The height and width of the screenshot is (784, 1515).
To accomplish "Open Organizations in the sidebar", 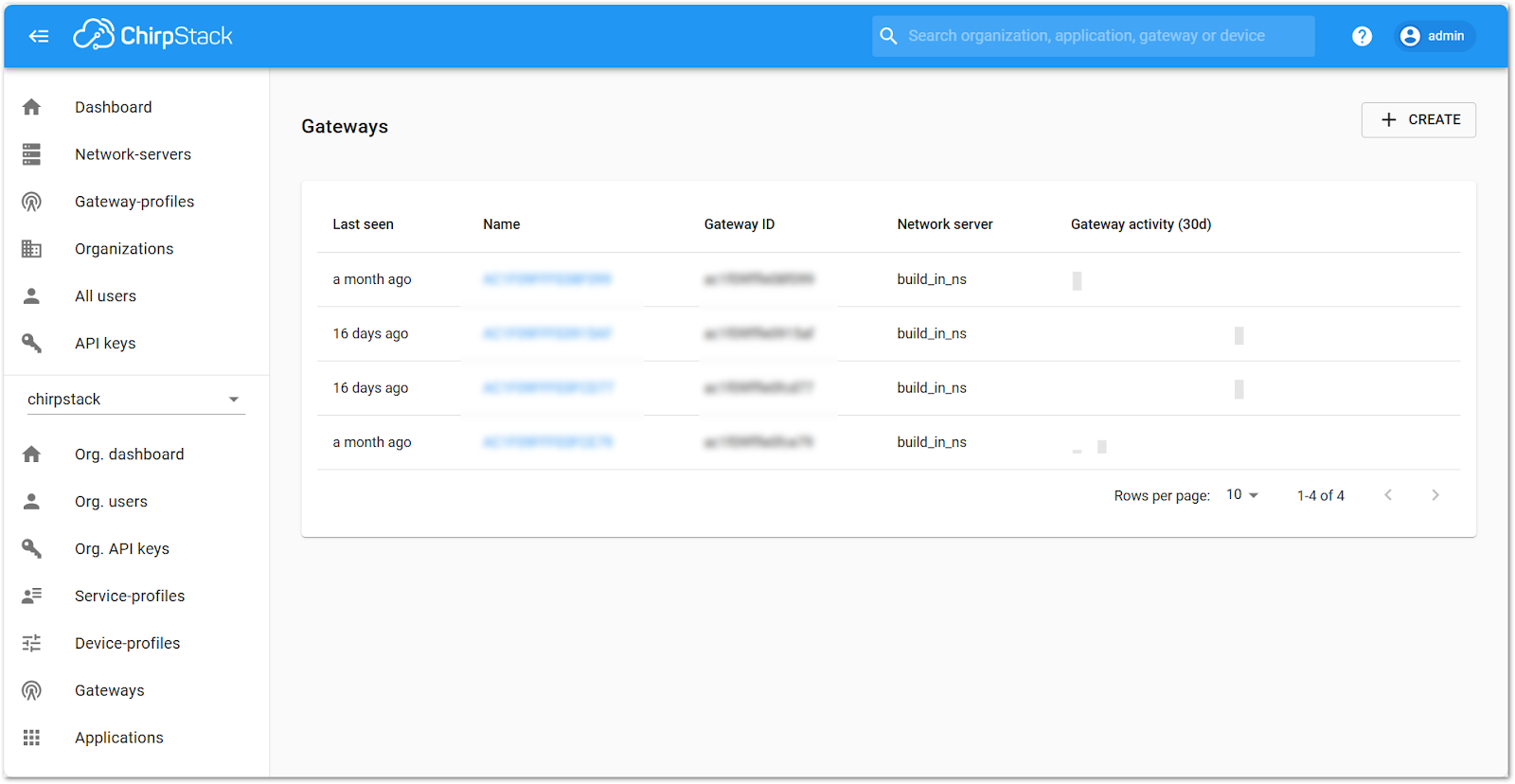I will pyautogui.click(x=124, y=249).
